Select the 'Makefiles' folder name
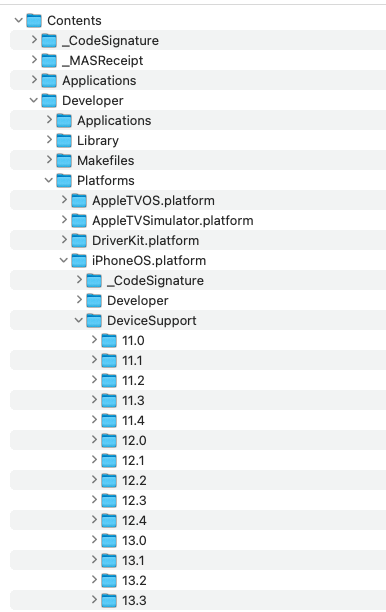The image size is (386, 612). [x=106, y=160]
